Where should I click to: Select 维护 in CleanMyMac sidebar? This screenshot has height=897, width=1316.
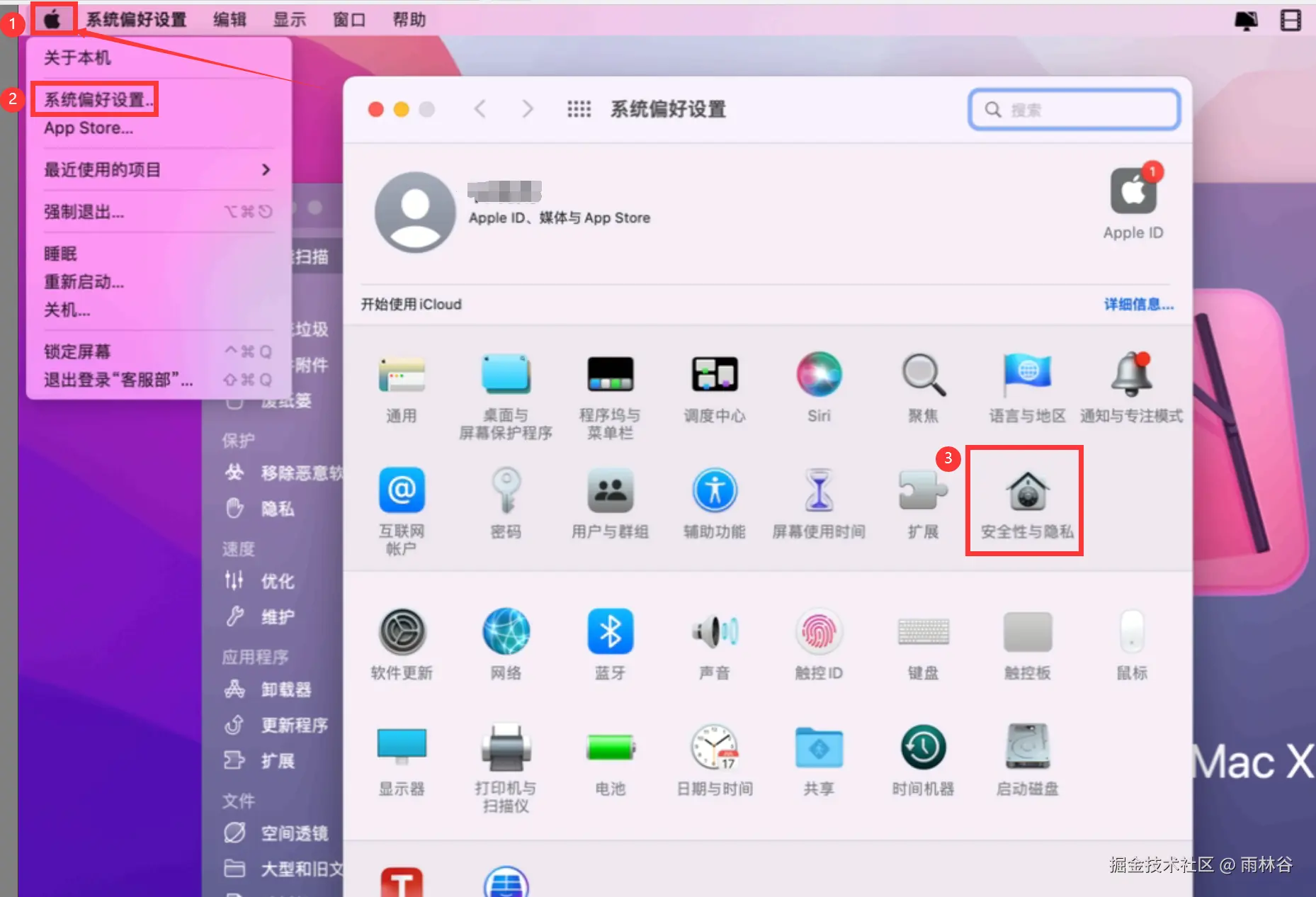pyautogui.click(x=277, y=617)
